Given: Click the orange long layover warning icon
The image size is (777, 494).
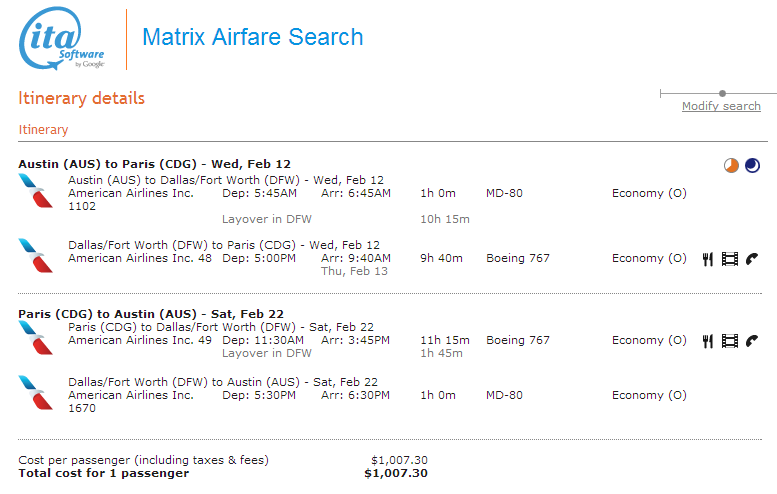Looking at the screenshot, I should [731, 165].
